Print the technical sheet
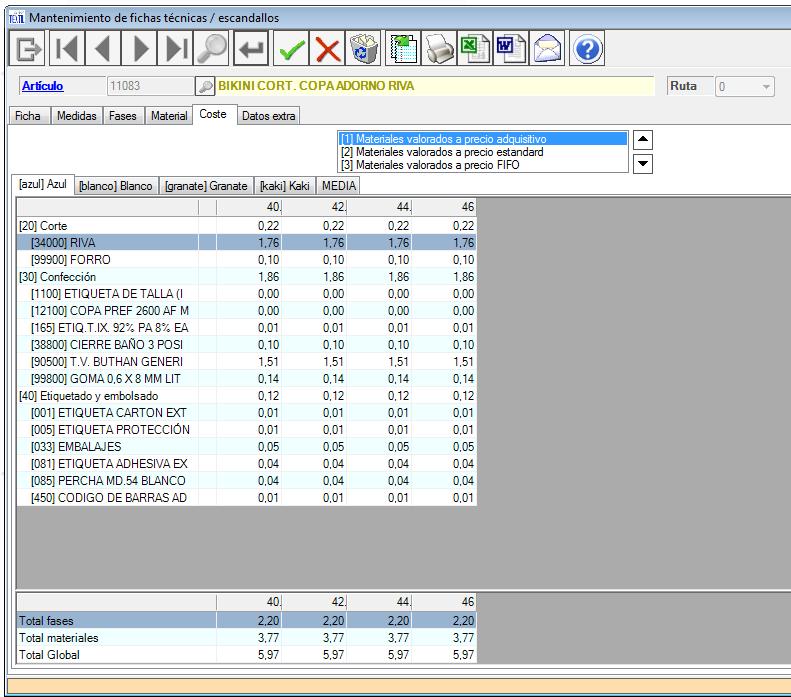 440,49
